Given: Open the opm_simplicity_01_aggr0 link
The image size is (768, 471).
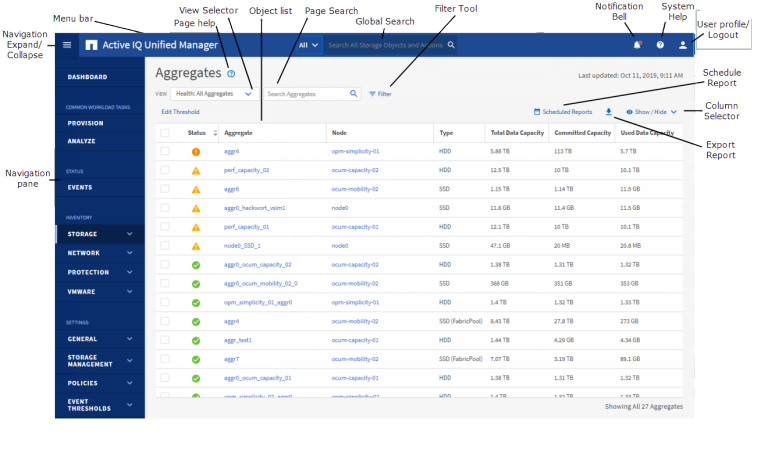Looking at the screenshot, I should point(258,303).
